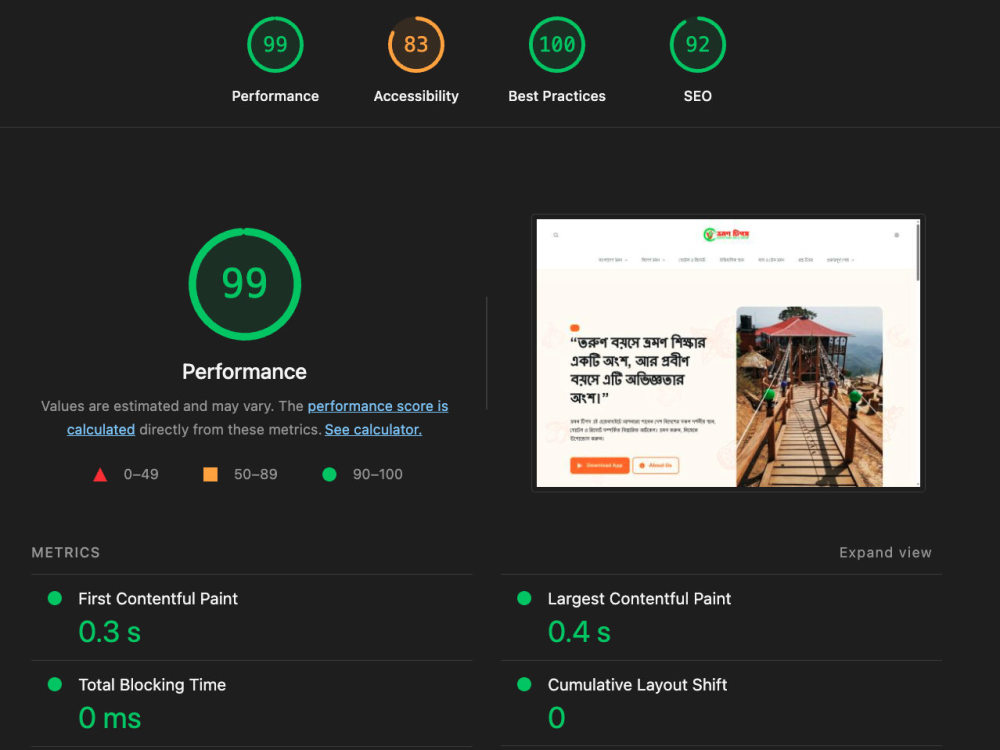This screenshot has height=750, width=1000.
Task: Click the '0 ms' Total Blocking Time value
Action: pyautogui.click(x=109, y=718)
